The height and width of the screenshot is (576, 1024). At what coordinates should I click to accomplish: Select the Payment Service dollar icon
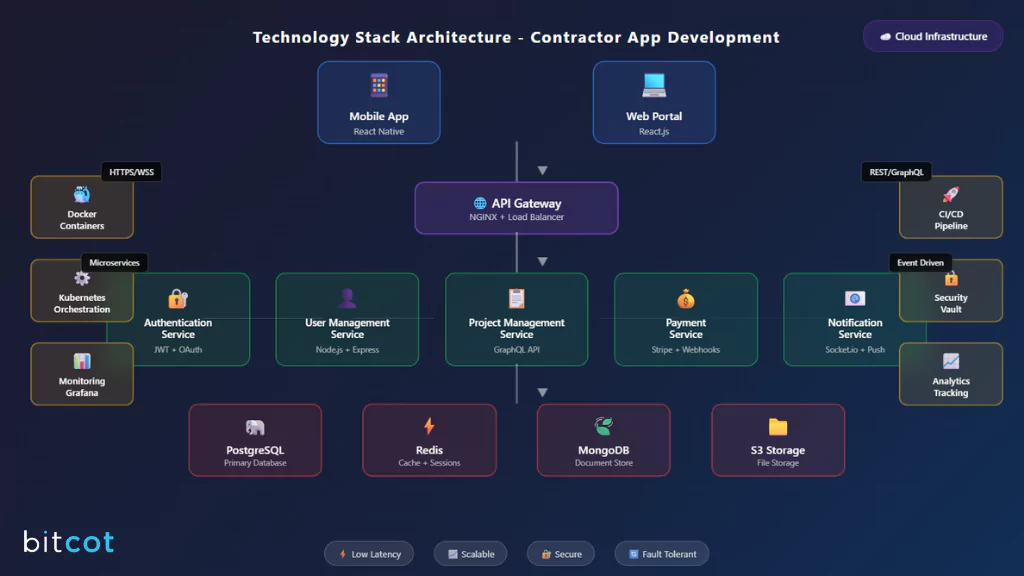point(685,297)
